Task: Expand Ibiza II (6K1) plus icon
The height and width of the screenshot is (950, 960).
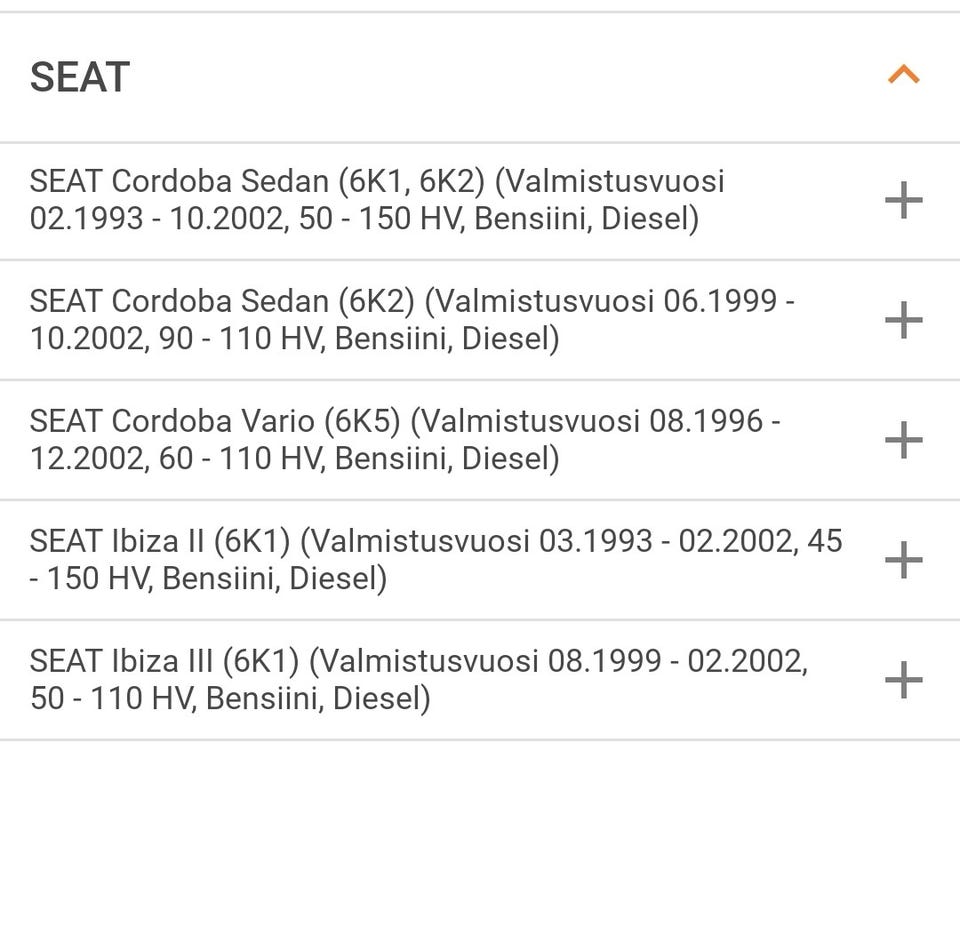Action: 903,560
